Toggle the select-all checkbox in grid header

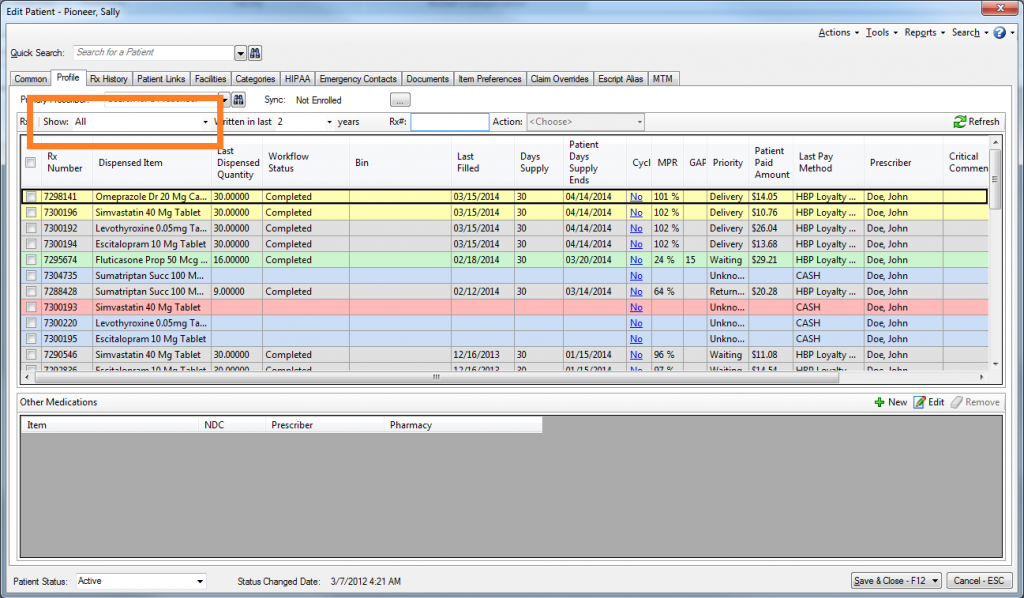[31, 163]
